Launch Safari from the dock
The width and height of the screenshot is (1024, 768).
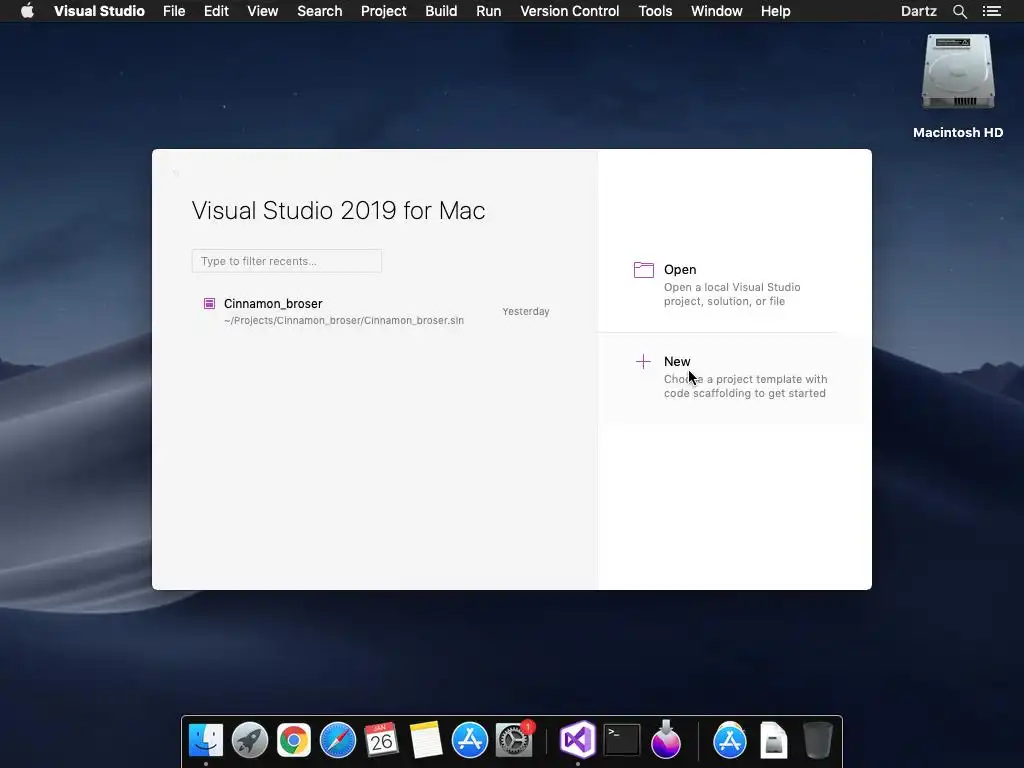tap(338, 741)
